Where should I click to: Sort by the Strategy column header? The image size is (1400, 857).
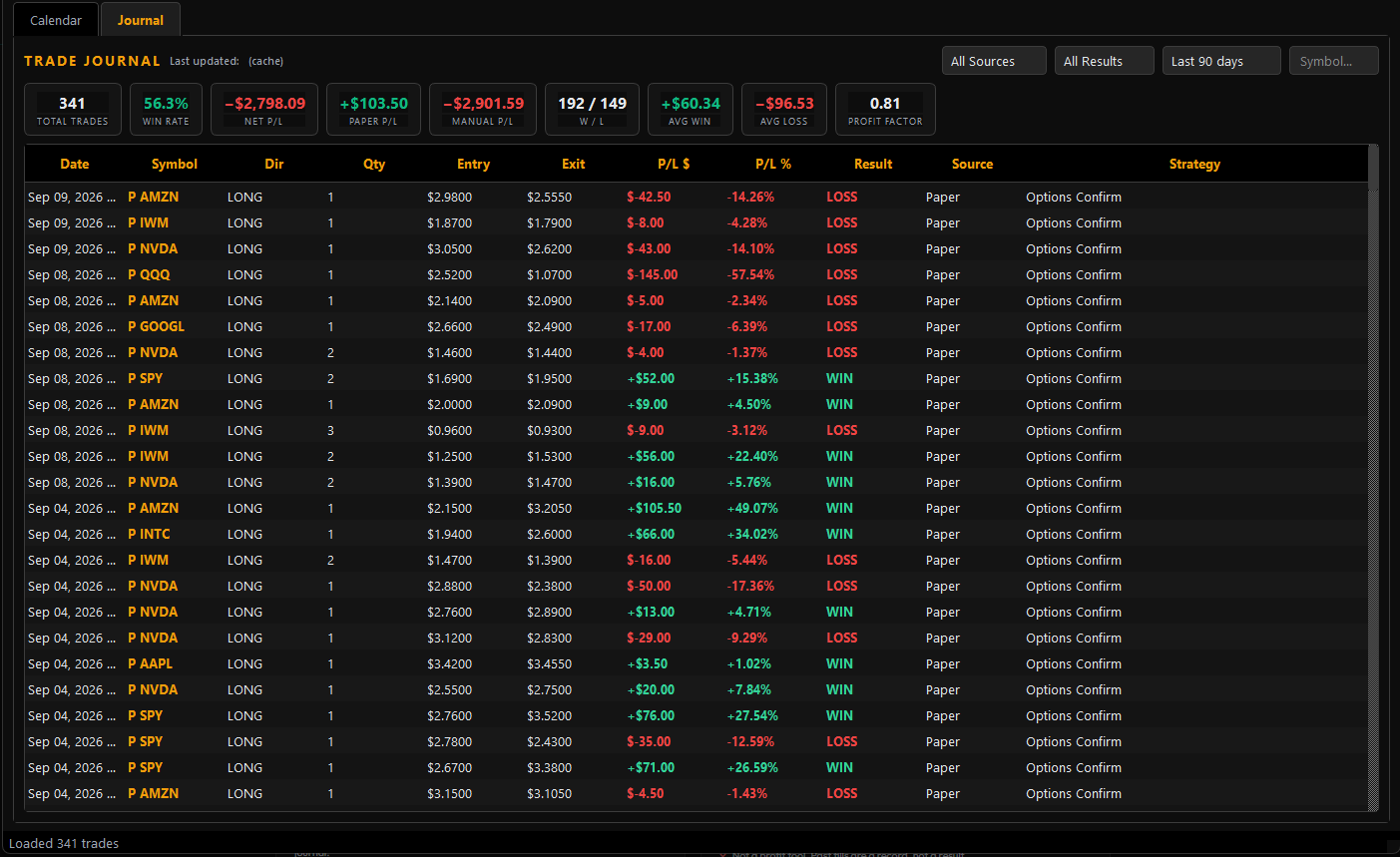[1194, 164]
